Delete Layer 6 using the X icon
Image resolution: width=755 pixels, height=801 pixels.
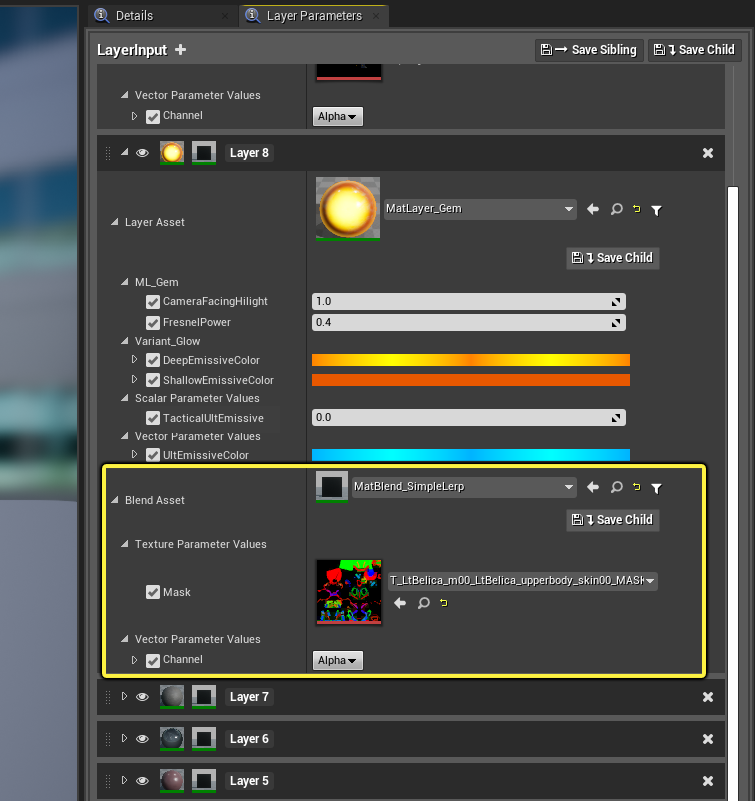[707, 739]
